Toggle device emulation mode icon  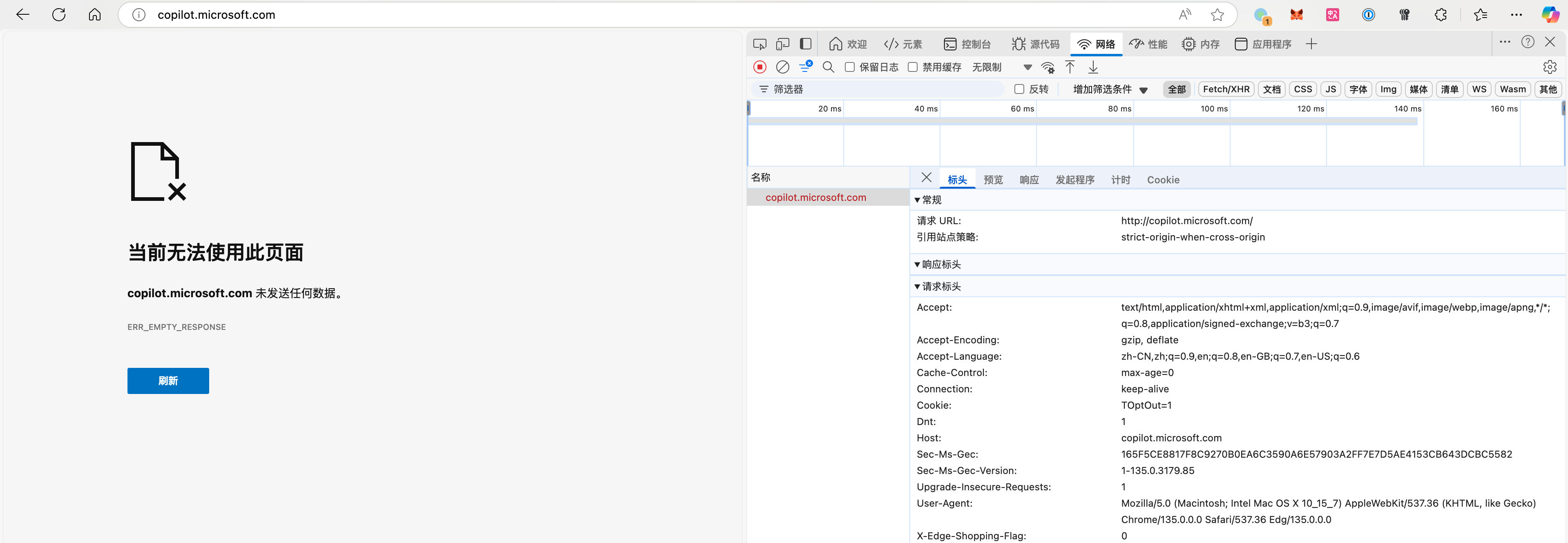783,44
